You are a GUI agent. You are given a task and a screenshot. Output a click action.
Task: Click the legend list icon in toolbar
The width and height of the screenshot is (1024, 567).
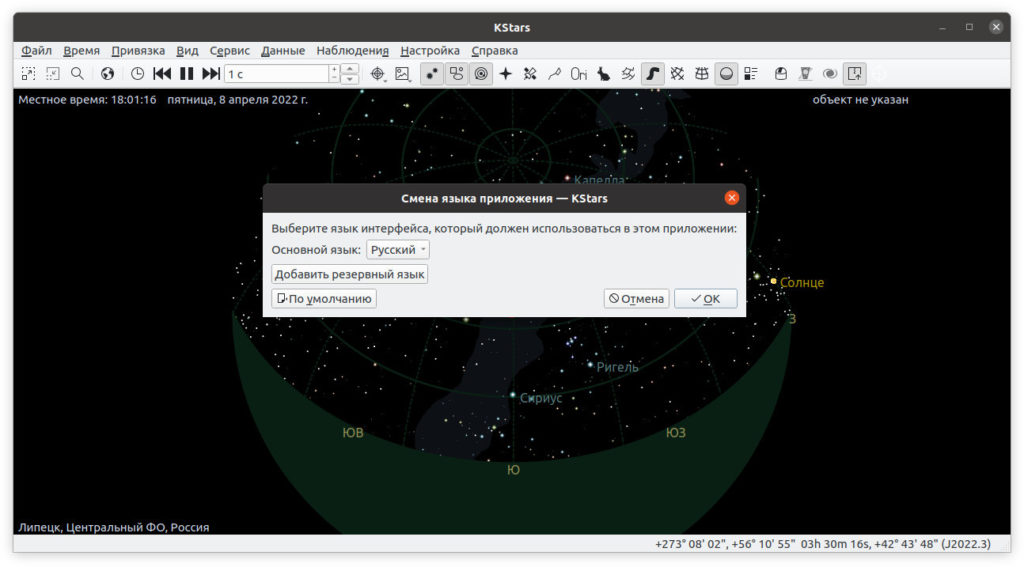751,74
